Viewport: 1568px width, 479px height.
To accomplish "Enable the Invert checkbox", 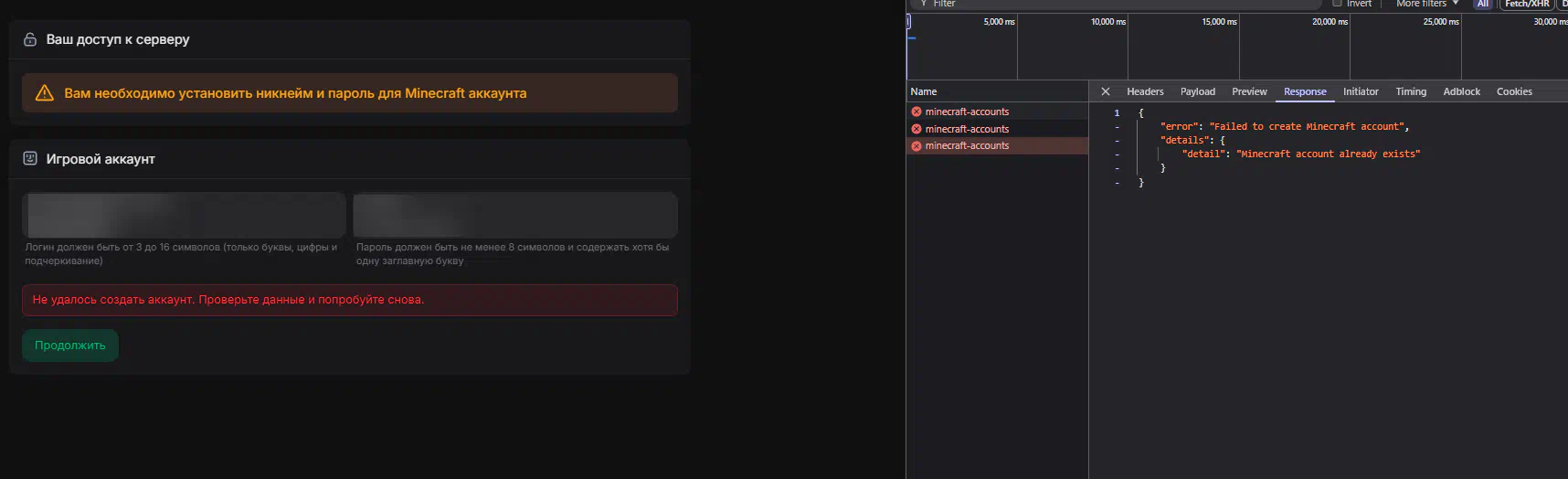I will pyautogui.click(x=1337, y=4).
